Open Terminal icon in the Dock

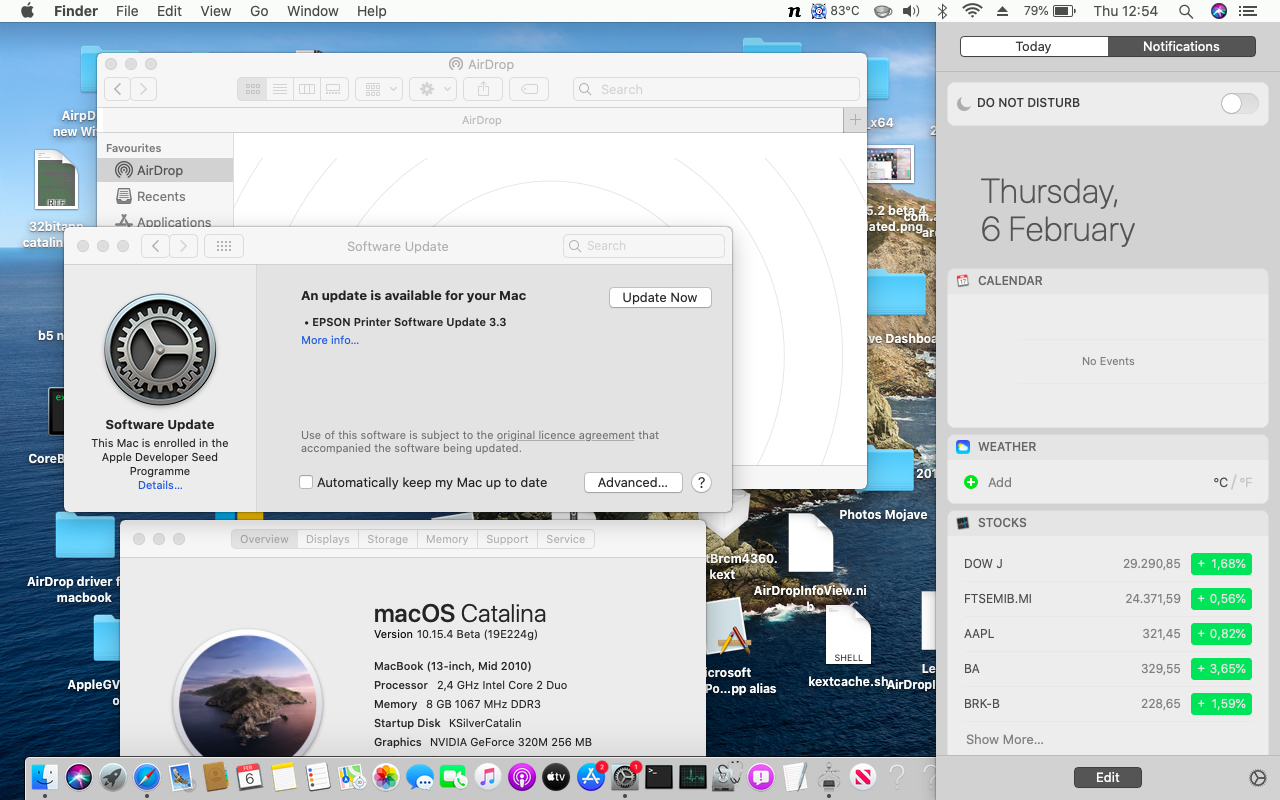[659, 776]
